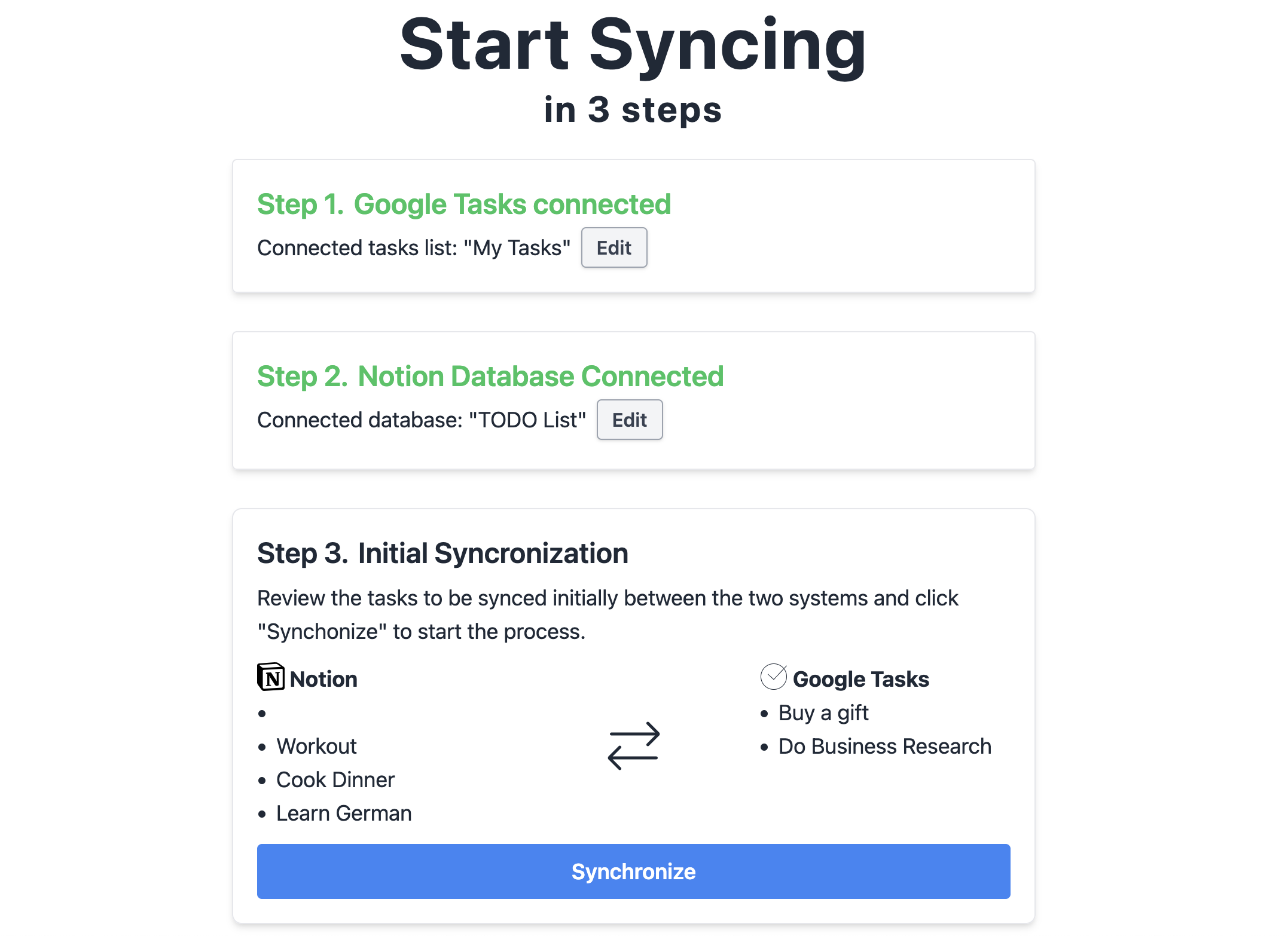Select the Workout task in Notion list
The height and width of the screenshot is (936, 1288).
(x=316, y=746)
